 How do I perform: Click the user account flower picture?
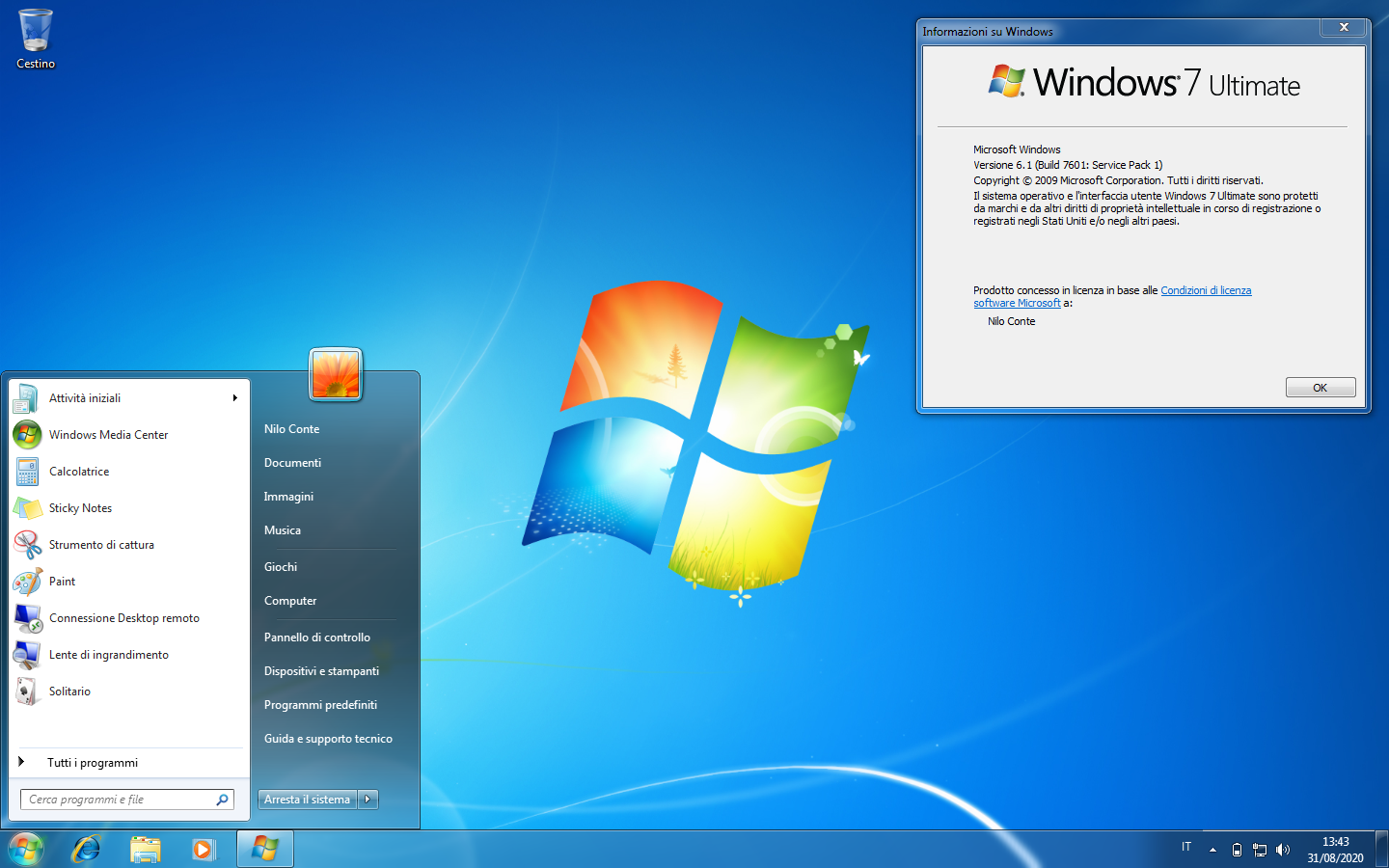click(x=336, y=374)
